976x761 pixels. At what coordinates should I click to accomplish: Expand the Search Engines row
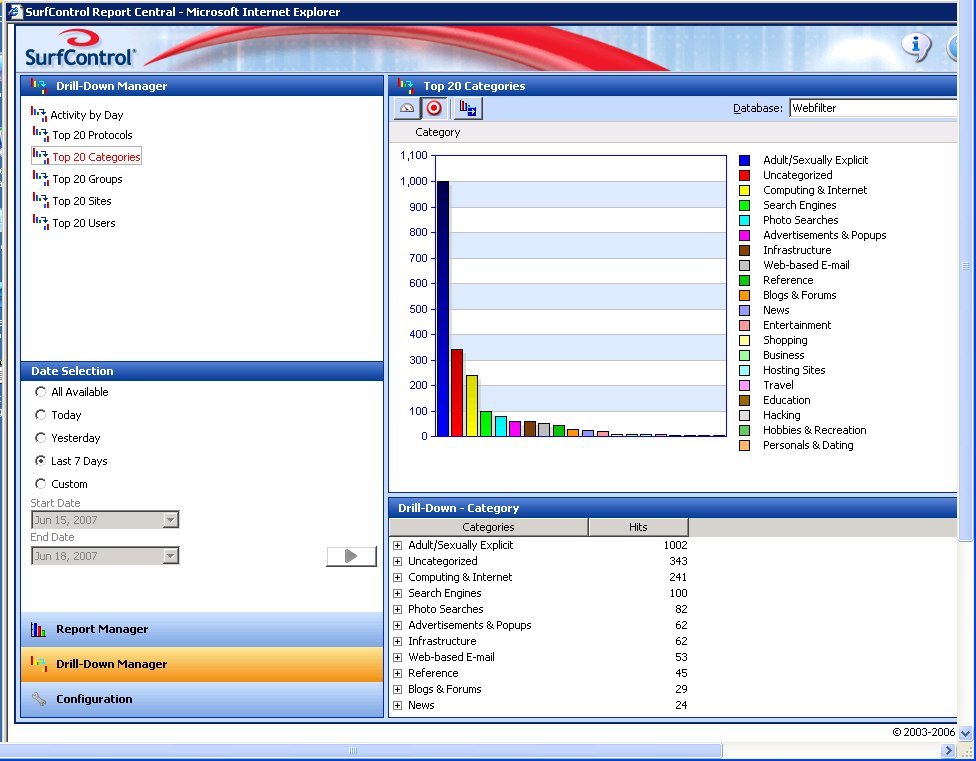point(398,594)
